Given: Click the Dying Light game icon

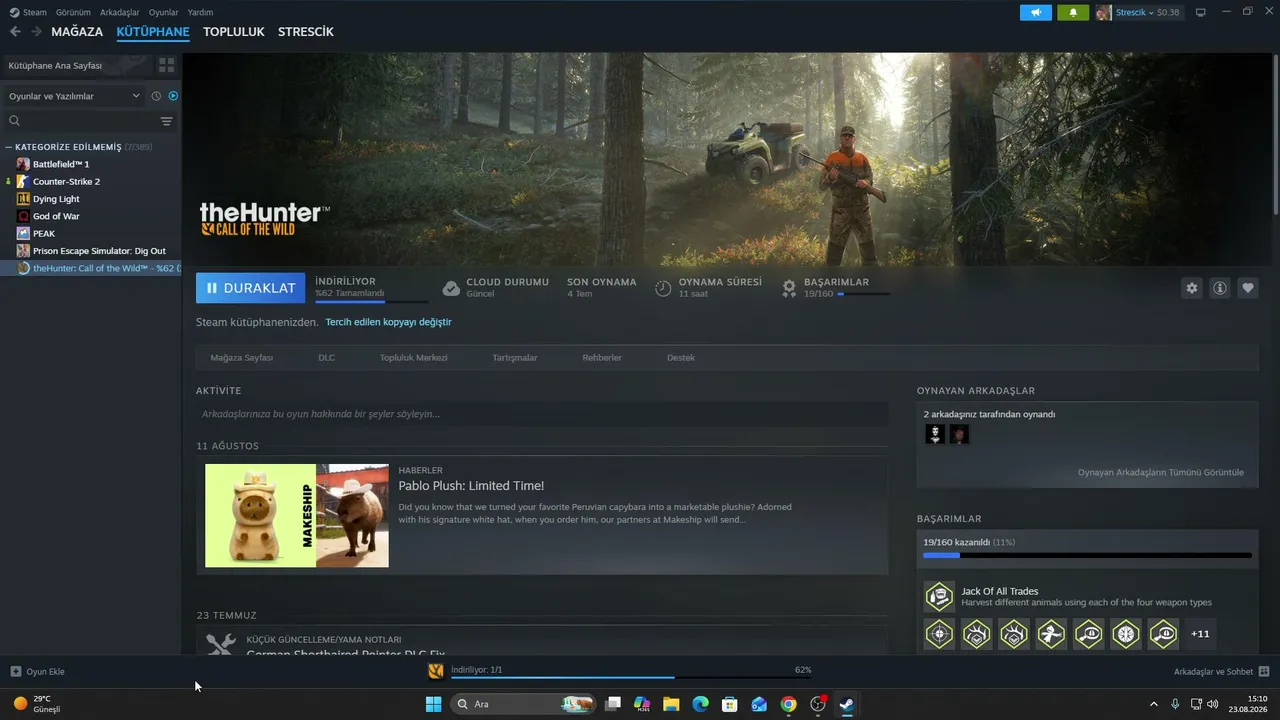Looking at the screenshot, I should click(x=23, y=199).
